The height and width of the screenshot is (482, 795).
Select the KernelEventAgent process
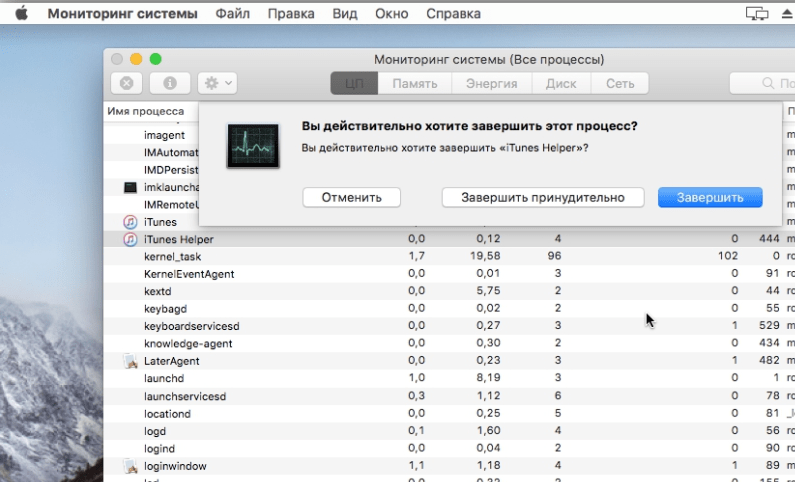(189, 274)
